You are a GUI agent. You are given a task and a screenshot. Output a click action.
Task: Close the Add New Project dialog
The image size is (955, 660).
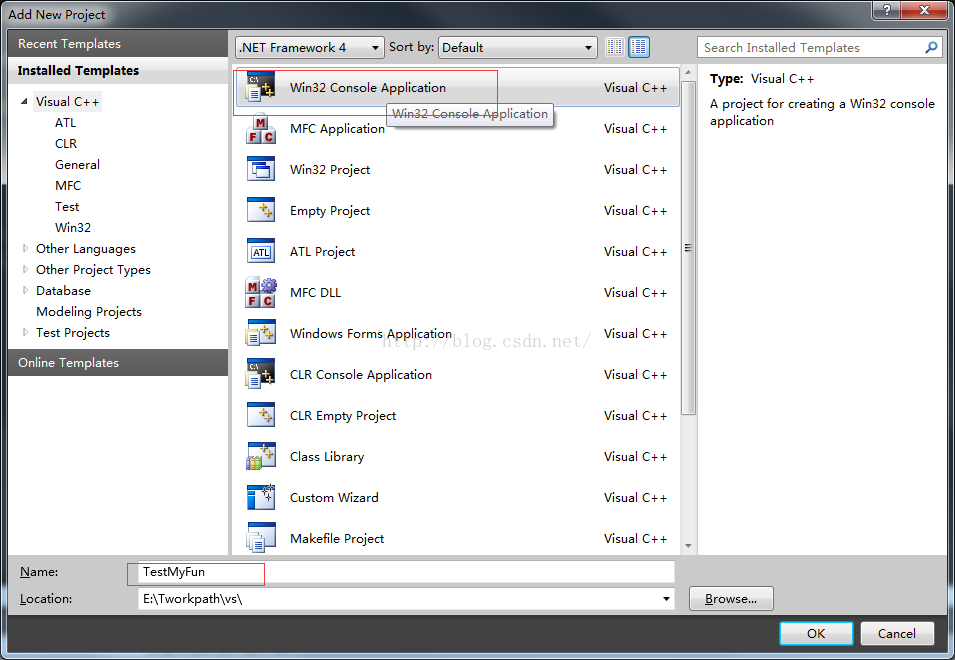(x=925, y=10)
